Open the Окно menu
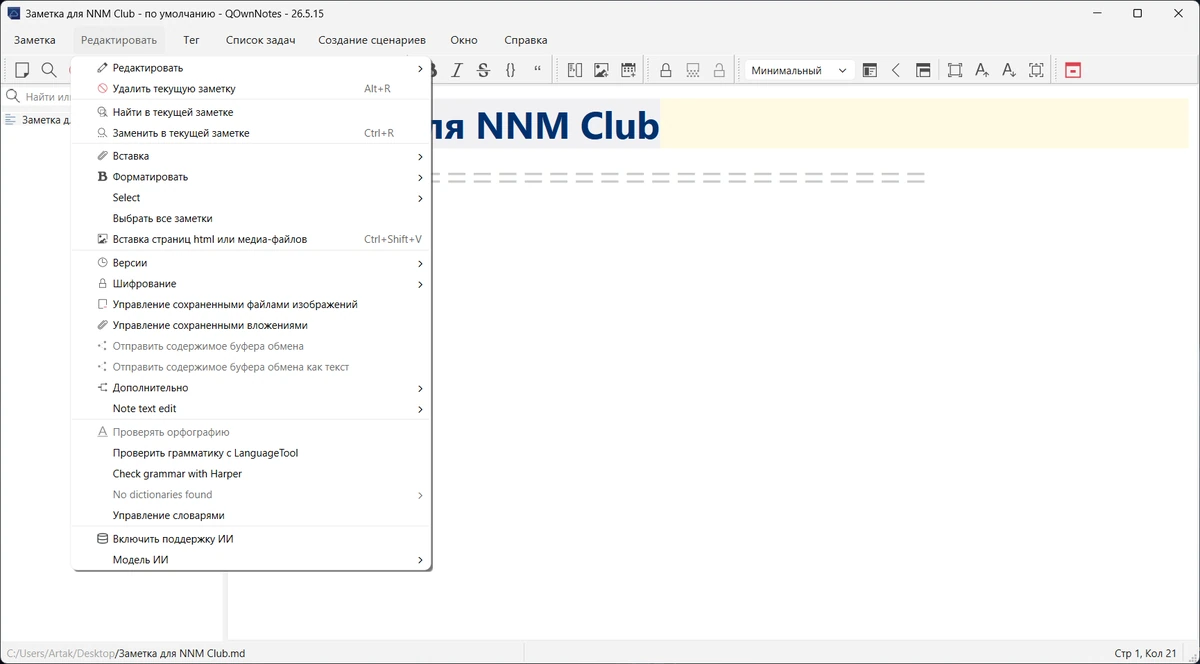Viewport: 1200px width, 664px height. coord(464,41)
